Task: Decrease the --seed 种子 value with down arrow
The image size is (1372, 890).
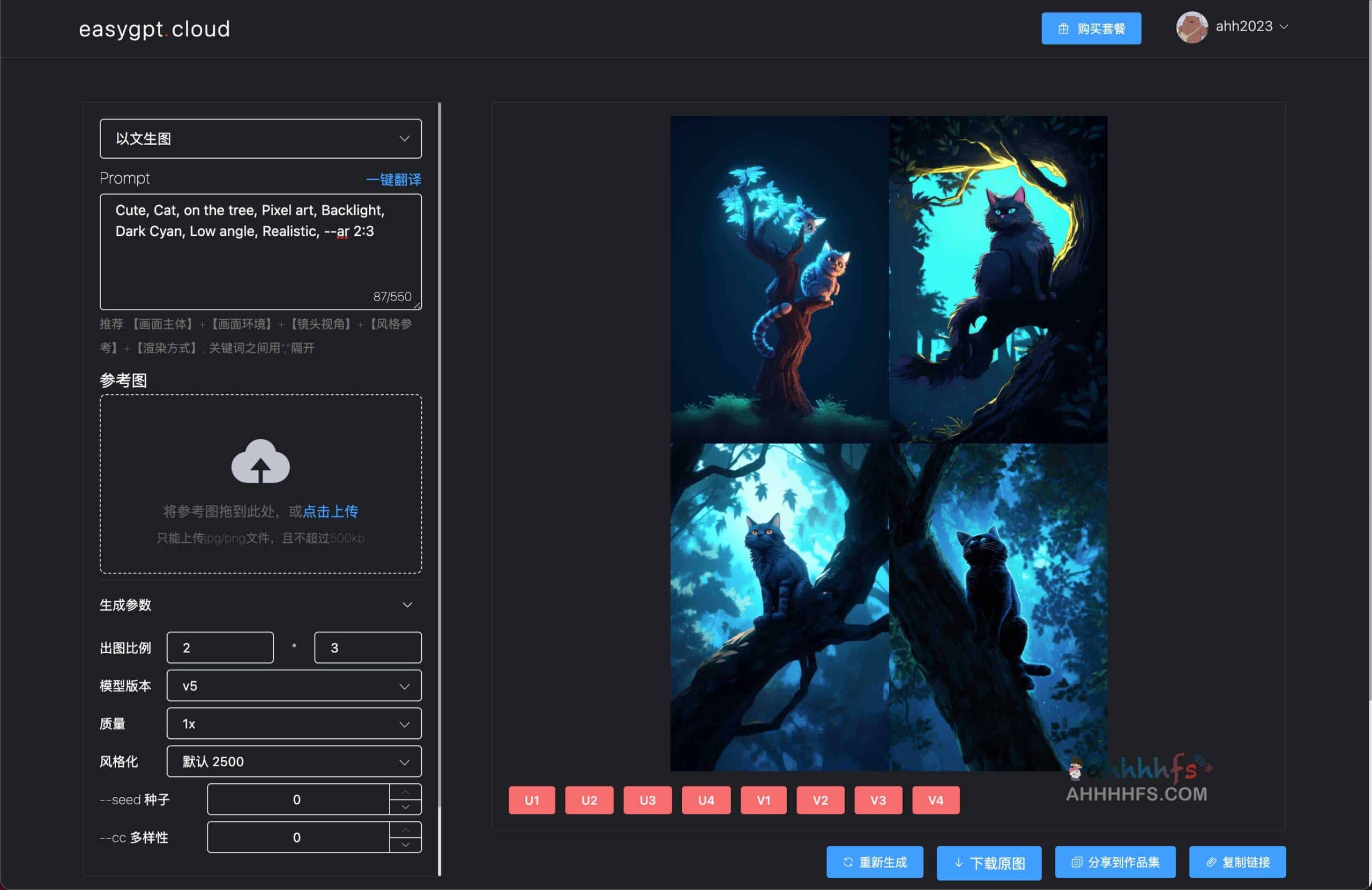Action: pyautogui.click(x=405, y=807)
